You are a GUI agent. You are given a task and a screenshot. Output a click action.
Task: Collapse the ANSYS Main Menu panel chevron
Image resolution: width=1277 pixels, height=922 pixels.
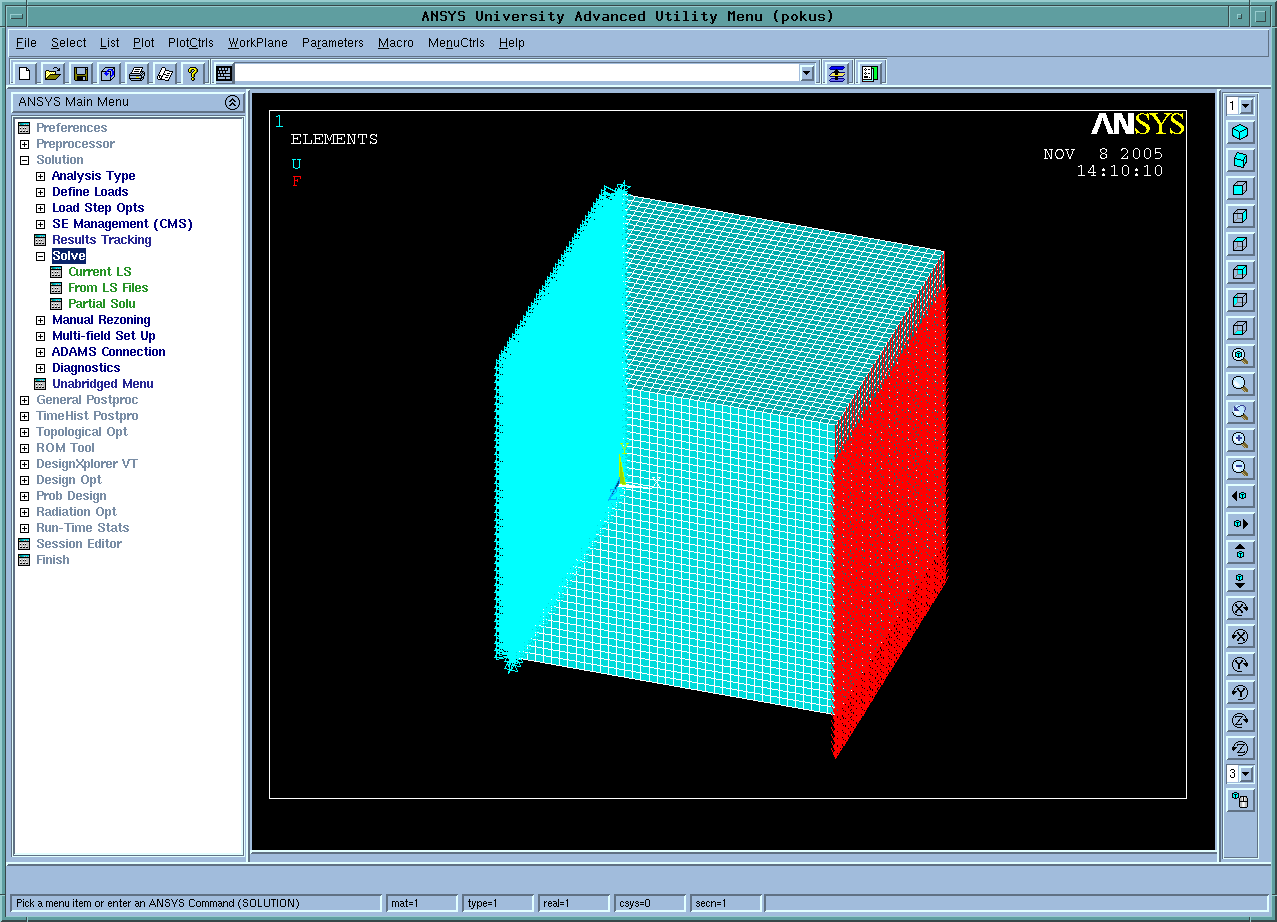pos(232,102)
